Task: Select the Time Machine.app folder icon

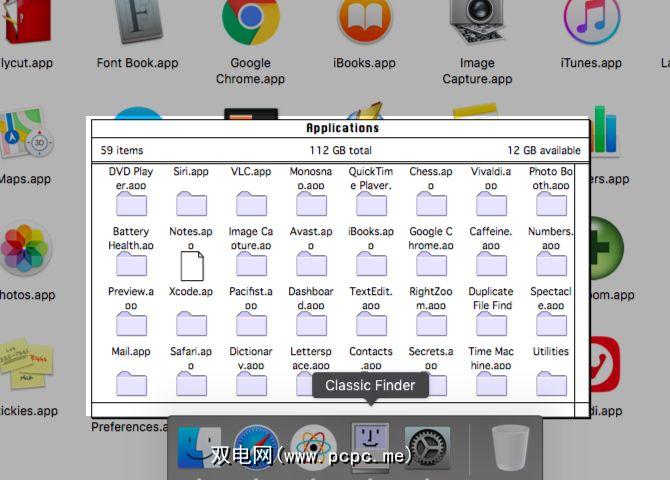Action: [x=491, y=383]
